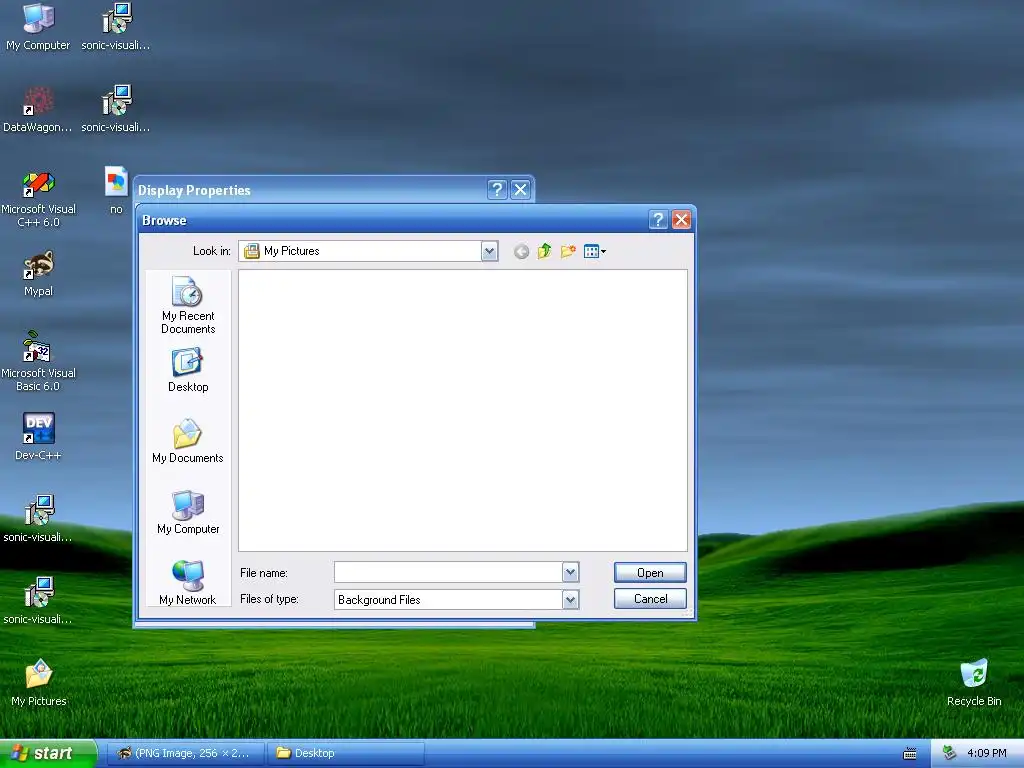Open My Recent Documents in places bar

[188, 306]
